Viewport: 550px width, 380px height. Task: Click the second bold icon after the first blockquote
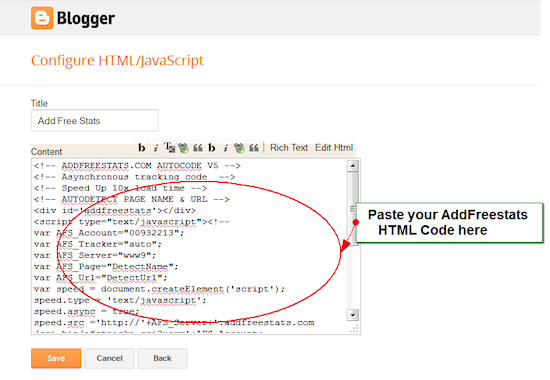point(212,148)
